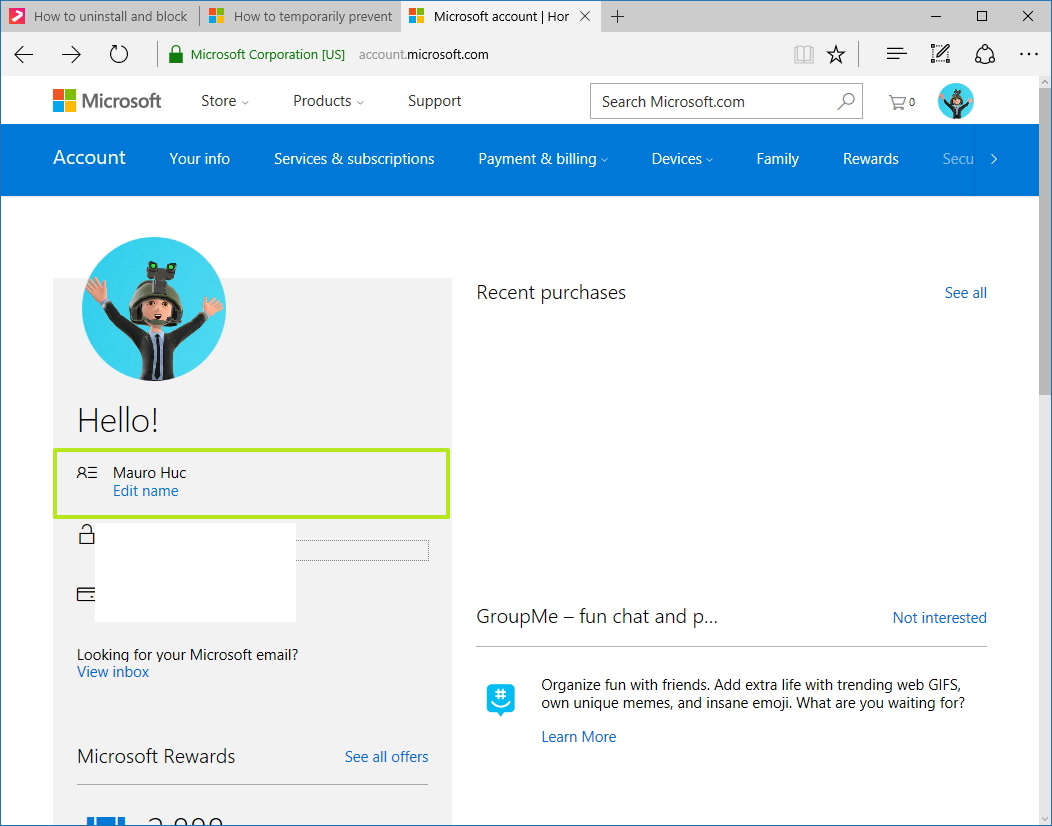This screenshot has width=1052, height=826.
Task: Click Not interested for GroupMe
Action: [939, 617]
